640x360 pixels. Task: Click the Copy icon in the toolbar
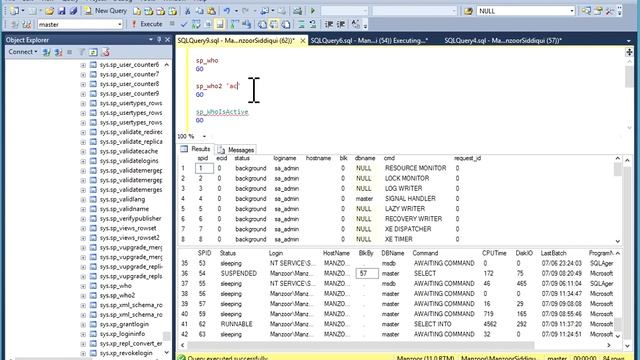[x=200, y=11]
